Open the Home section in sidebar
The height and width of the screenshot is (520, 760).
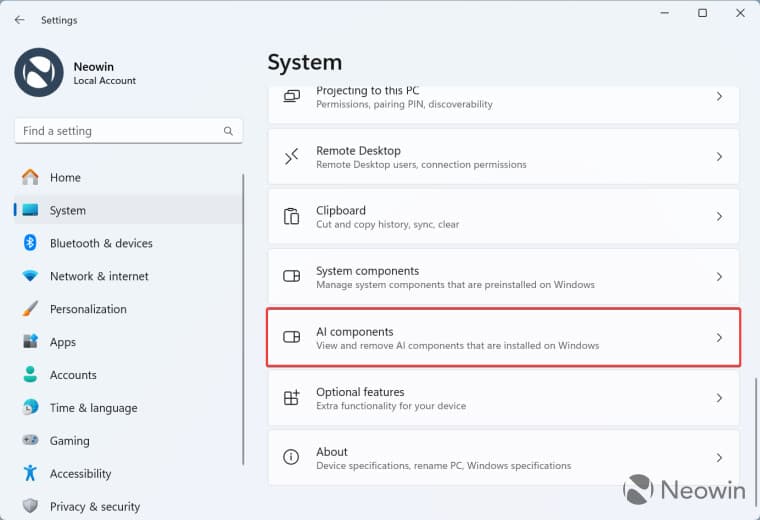[x=65, y=178]
